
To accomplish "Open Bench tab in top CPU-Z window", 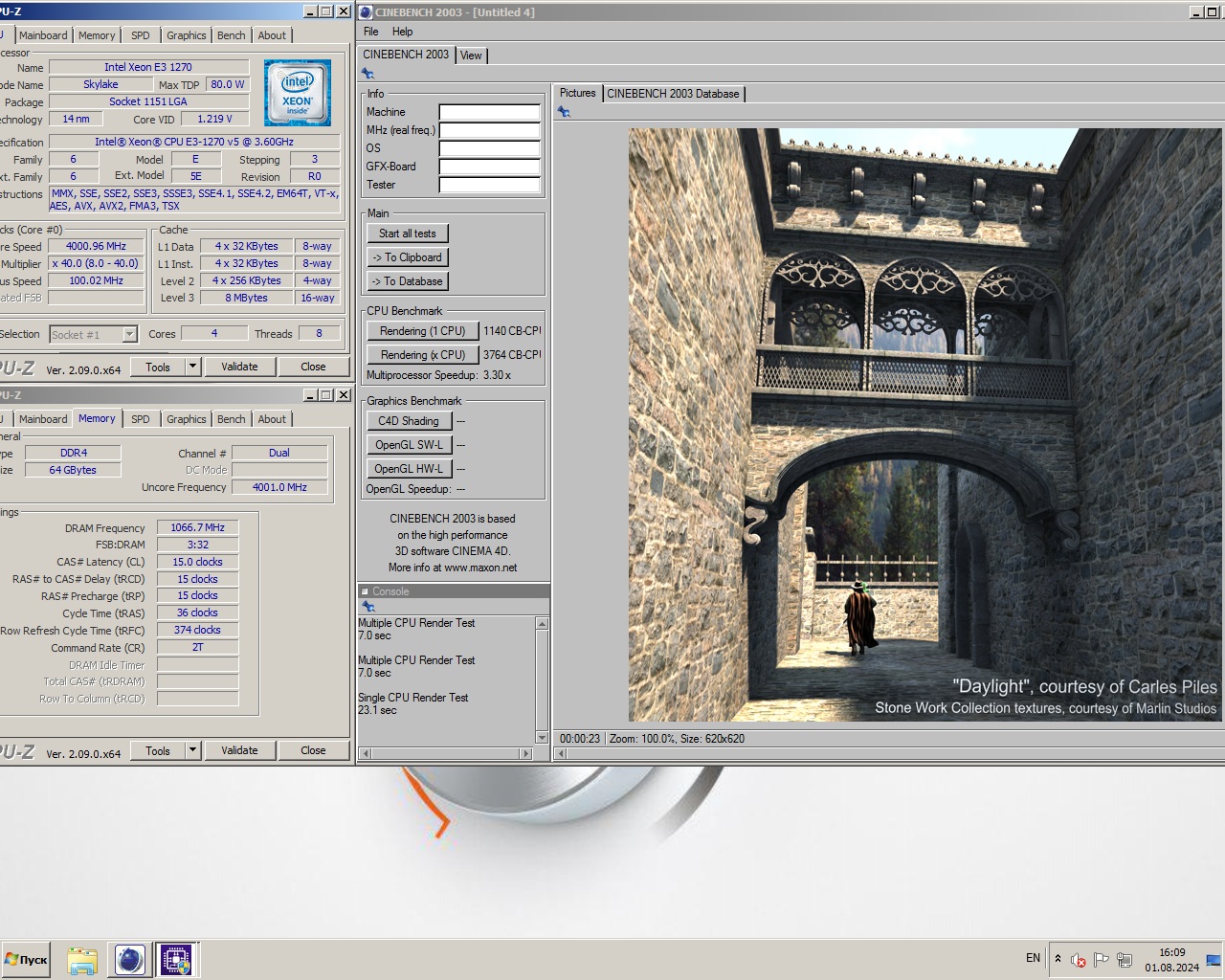I will pyautogui.click(x=231, y=35).
